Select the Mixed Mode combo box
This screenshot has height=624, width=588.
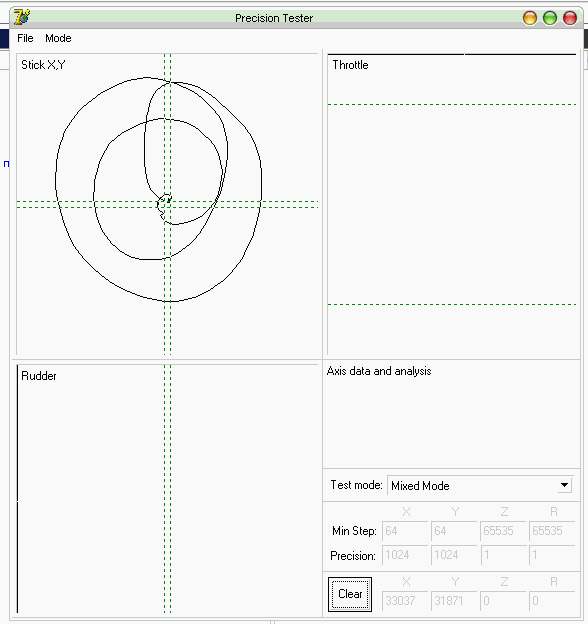point(480,485)
